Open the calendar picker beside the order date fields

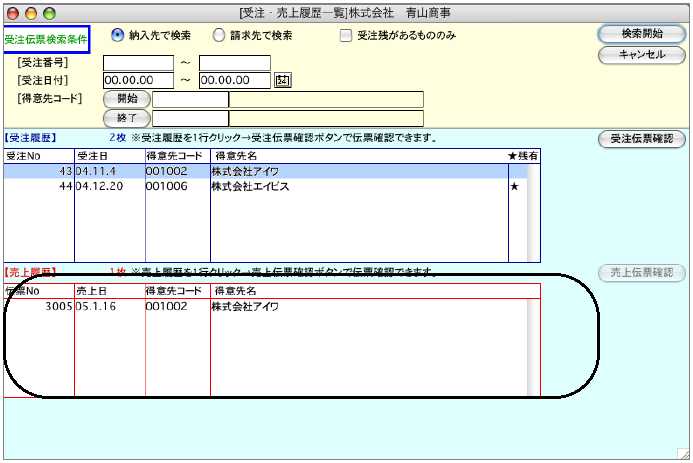(x=283, y=81)
